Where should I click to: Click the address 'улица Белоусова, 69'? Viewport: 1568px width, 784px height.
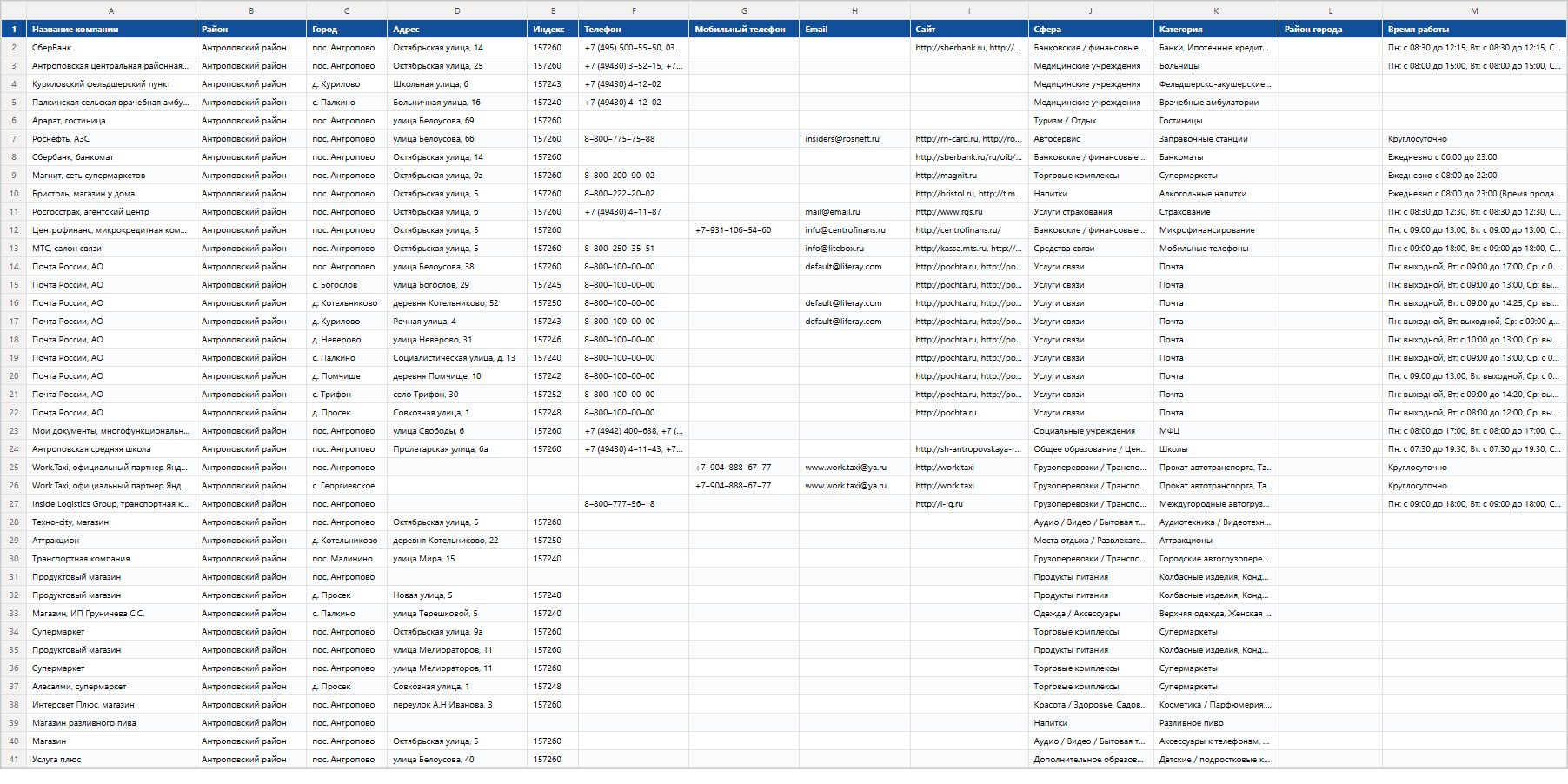click(457, 121)
